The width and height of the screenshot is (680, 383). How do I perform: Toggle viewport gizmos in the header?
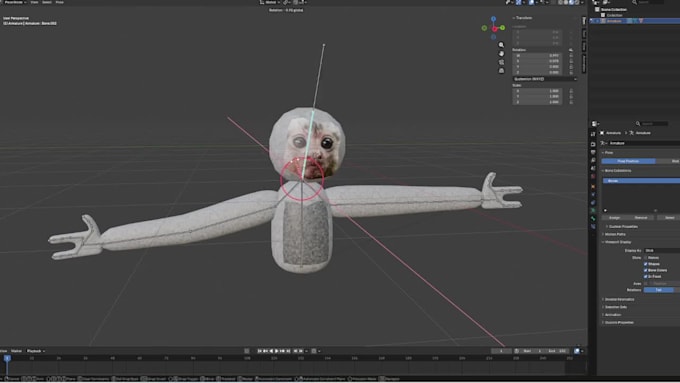pos(519,2)
